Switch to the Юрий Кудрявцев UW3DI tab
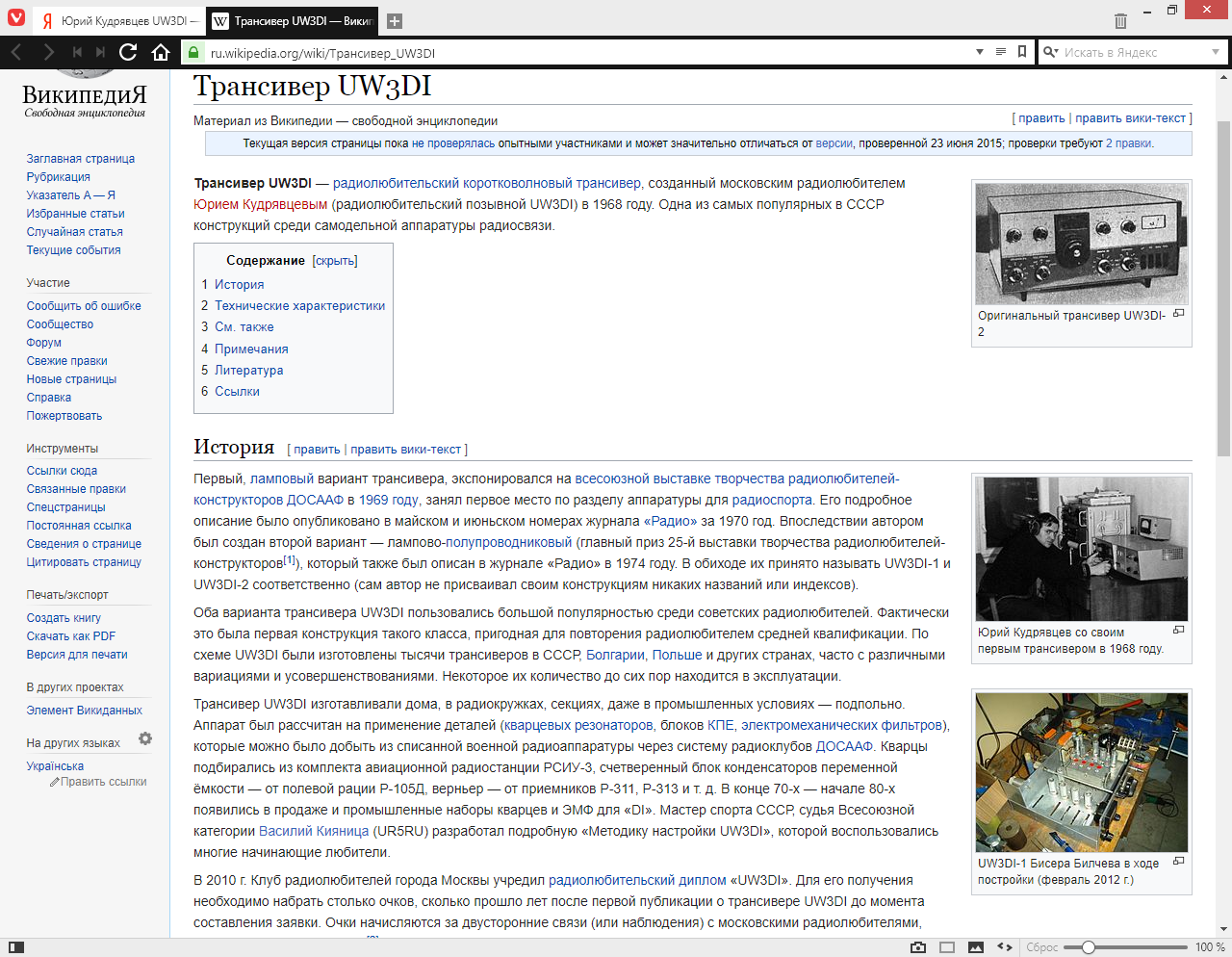Screen dimensions: 1232x957 click(117, 20)
